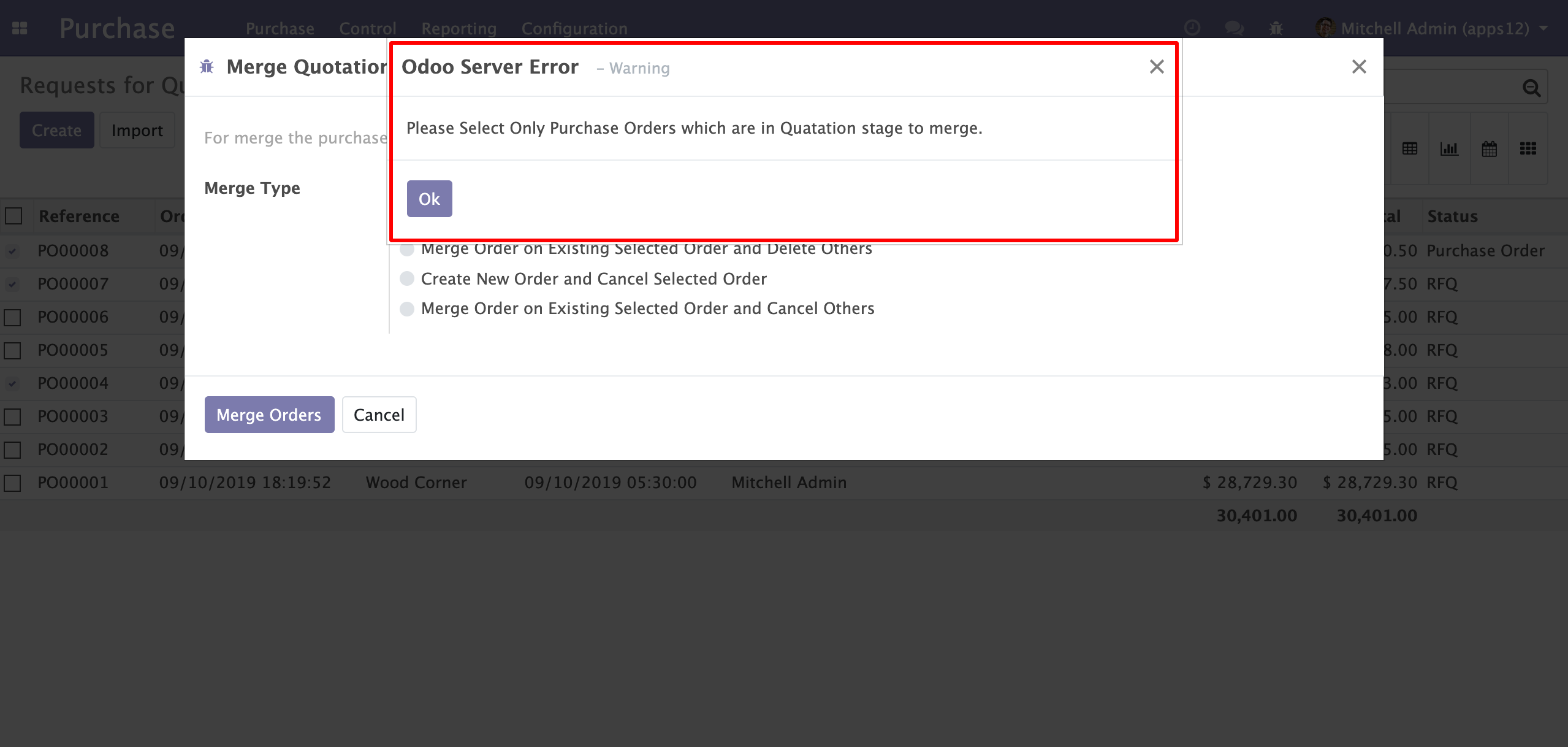The height and width of the screenshot is (747, 1568).
Task: Close the Odoo Server Error dialog
Action: click(1157, 66)
